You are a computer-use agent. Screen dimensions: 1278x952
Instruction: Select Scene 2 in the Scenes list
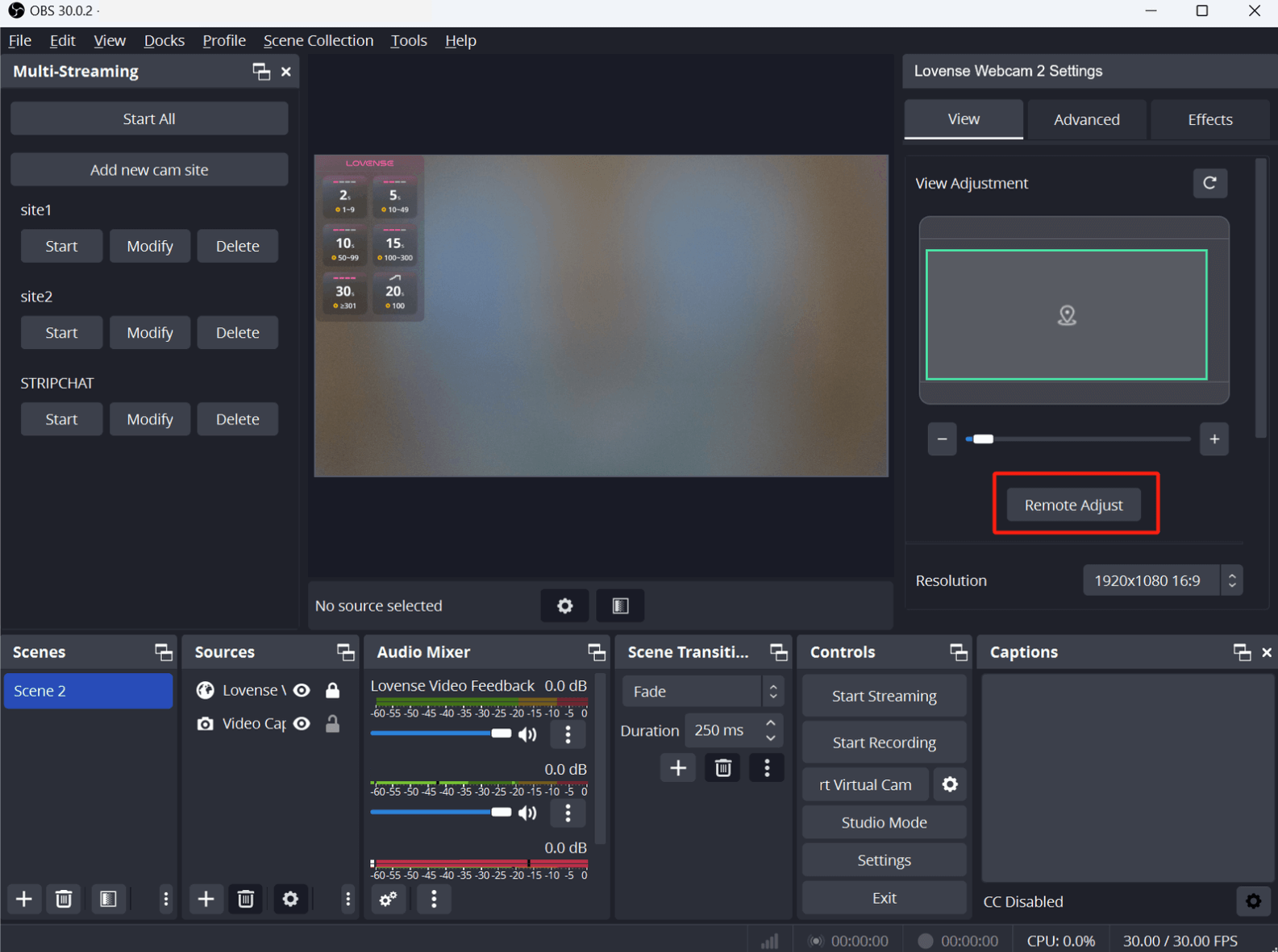click(x=88, y=691)
